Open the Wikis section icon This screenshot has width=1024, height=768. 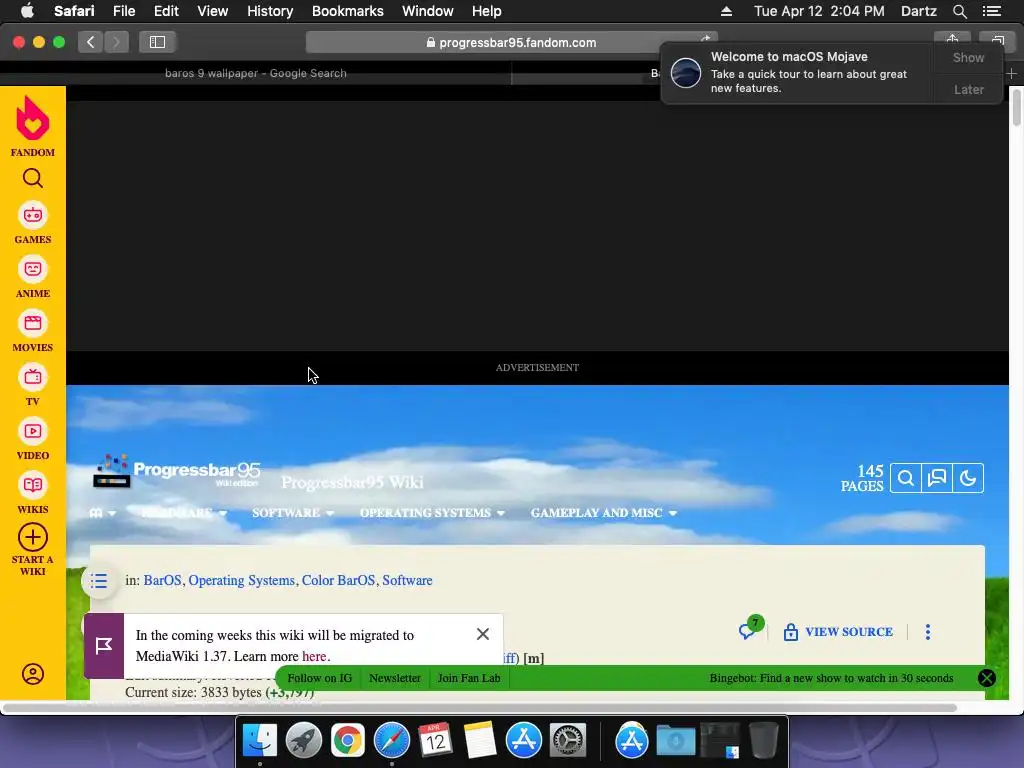[33, 485]
